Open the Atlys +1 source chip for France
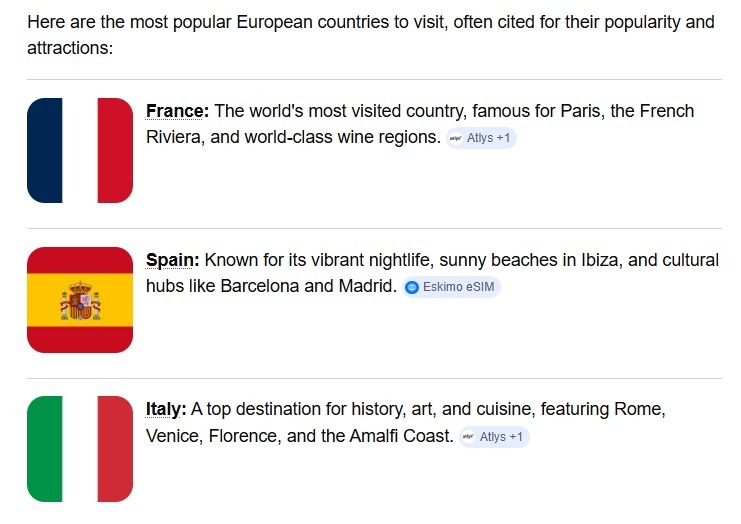 [481, 138]
